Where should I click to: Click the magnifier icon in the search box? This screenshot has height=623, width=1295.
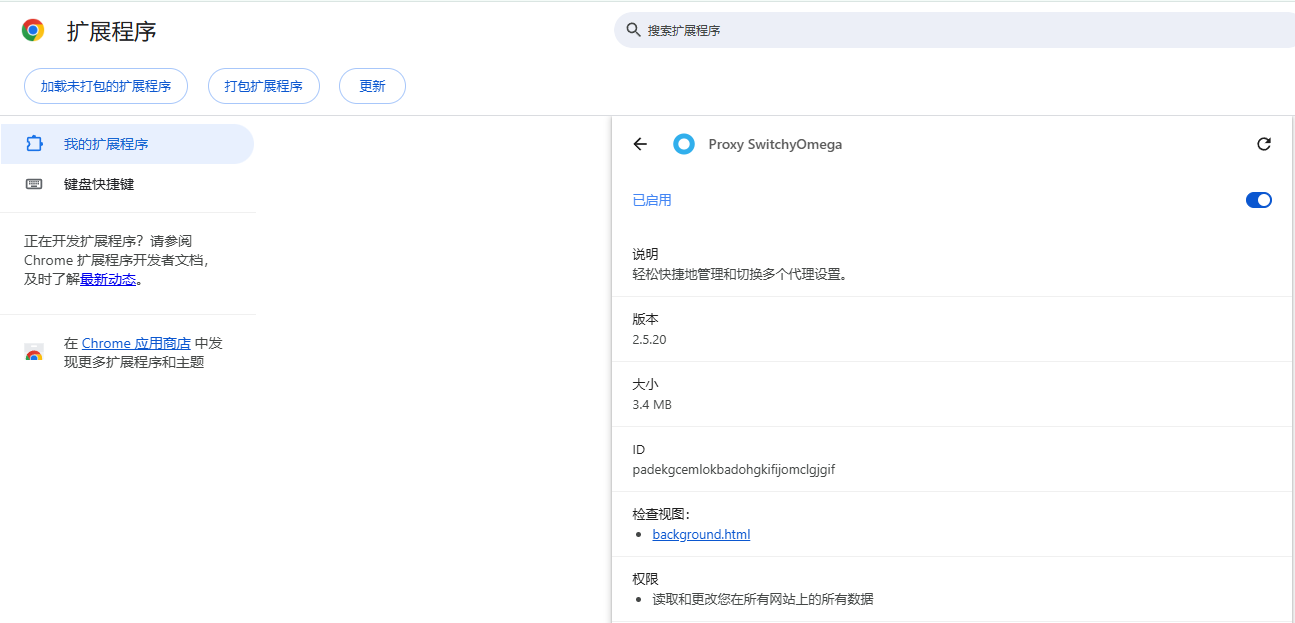[633, 30]
